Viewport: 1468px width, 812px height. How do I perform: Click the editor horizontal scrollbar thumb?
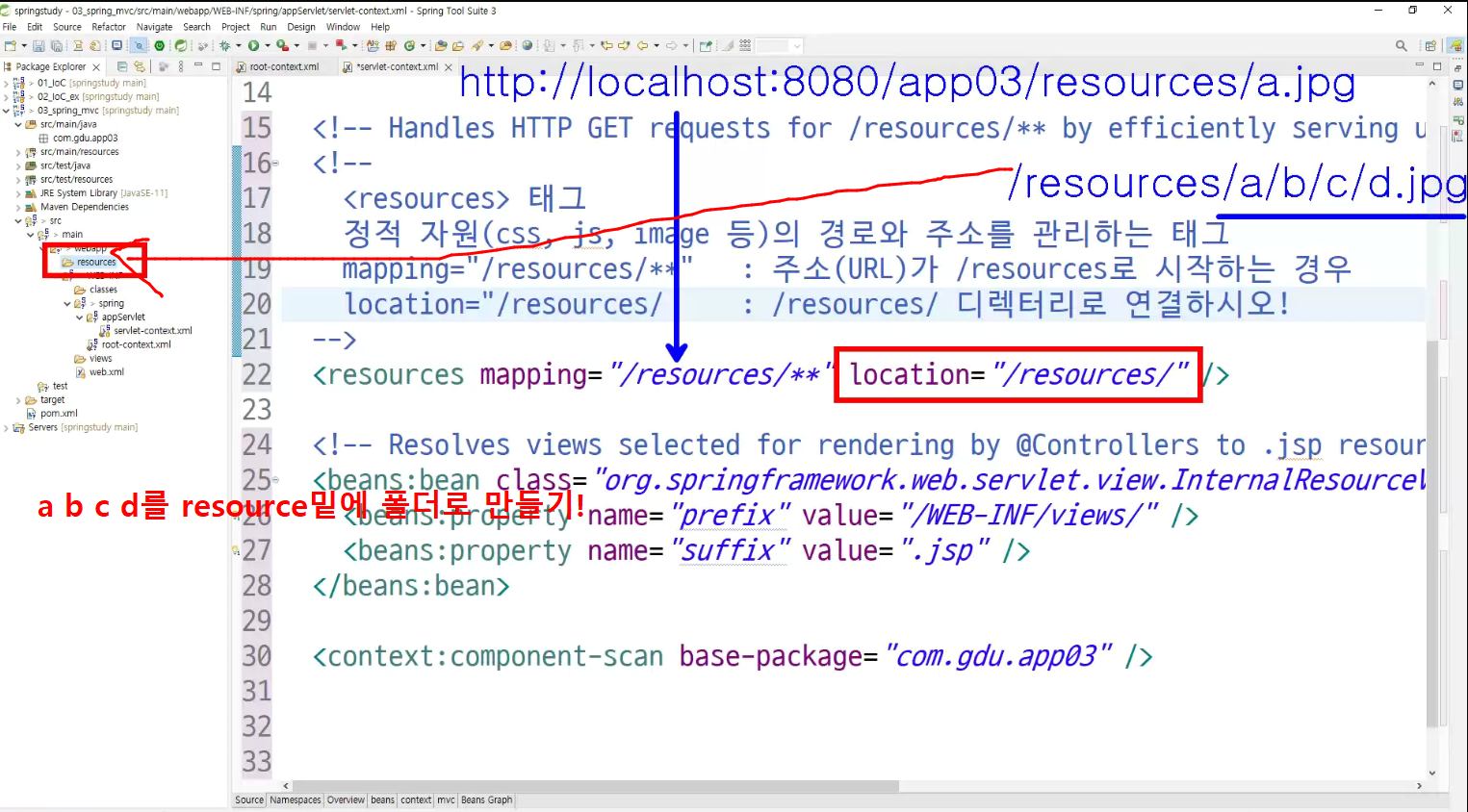[x=596, y=786]
